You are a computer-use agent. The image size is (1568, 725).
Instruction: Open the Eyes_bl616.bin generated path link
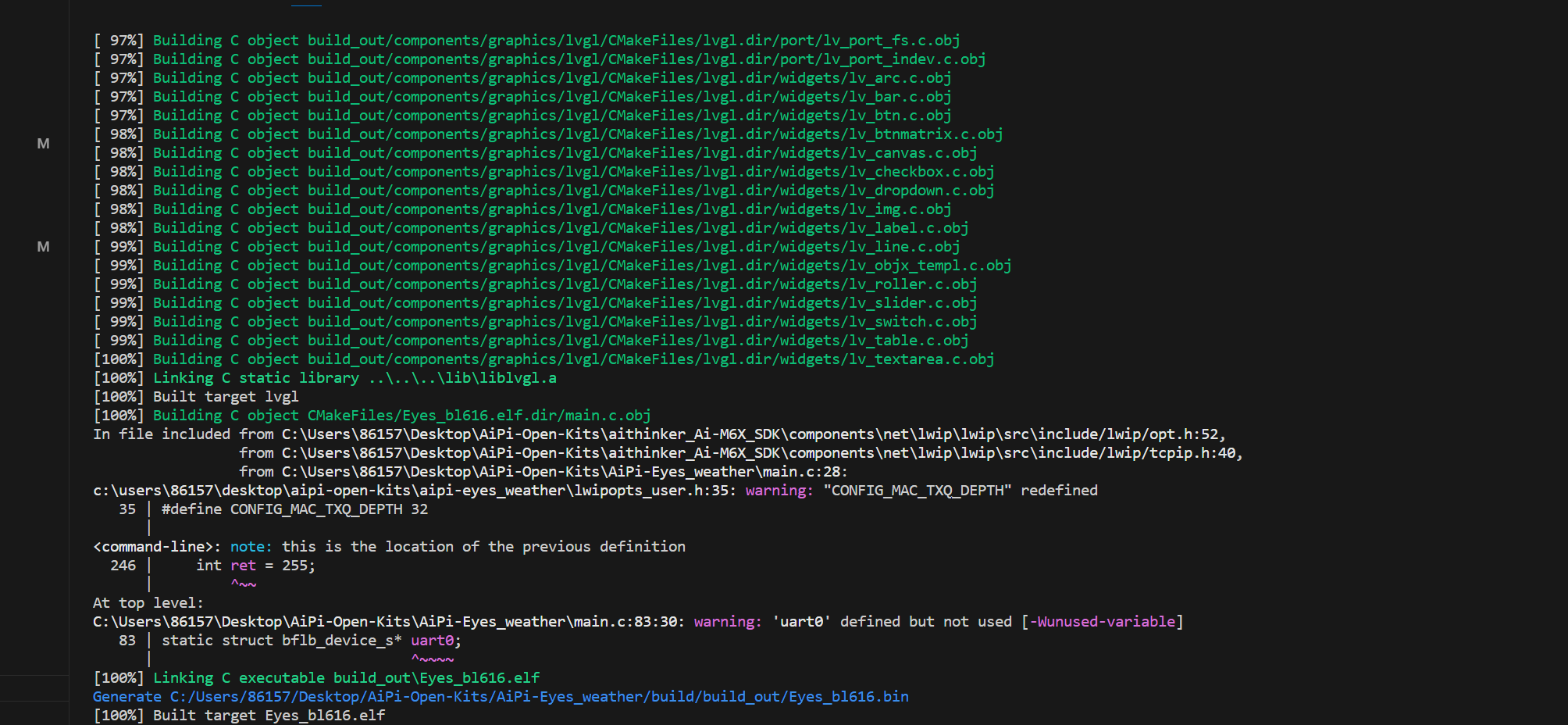coord(540,696)
